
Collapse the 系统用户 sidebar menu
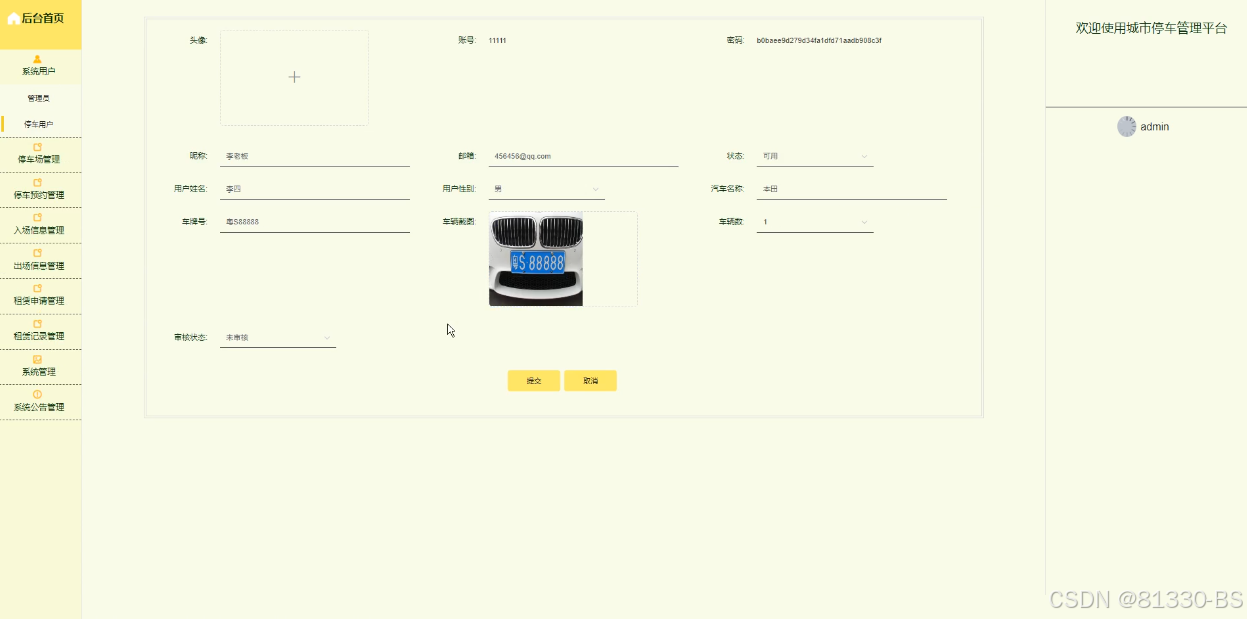click(41, 66)
